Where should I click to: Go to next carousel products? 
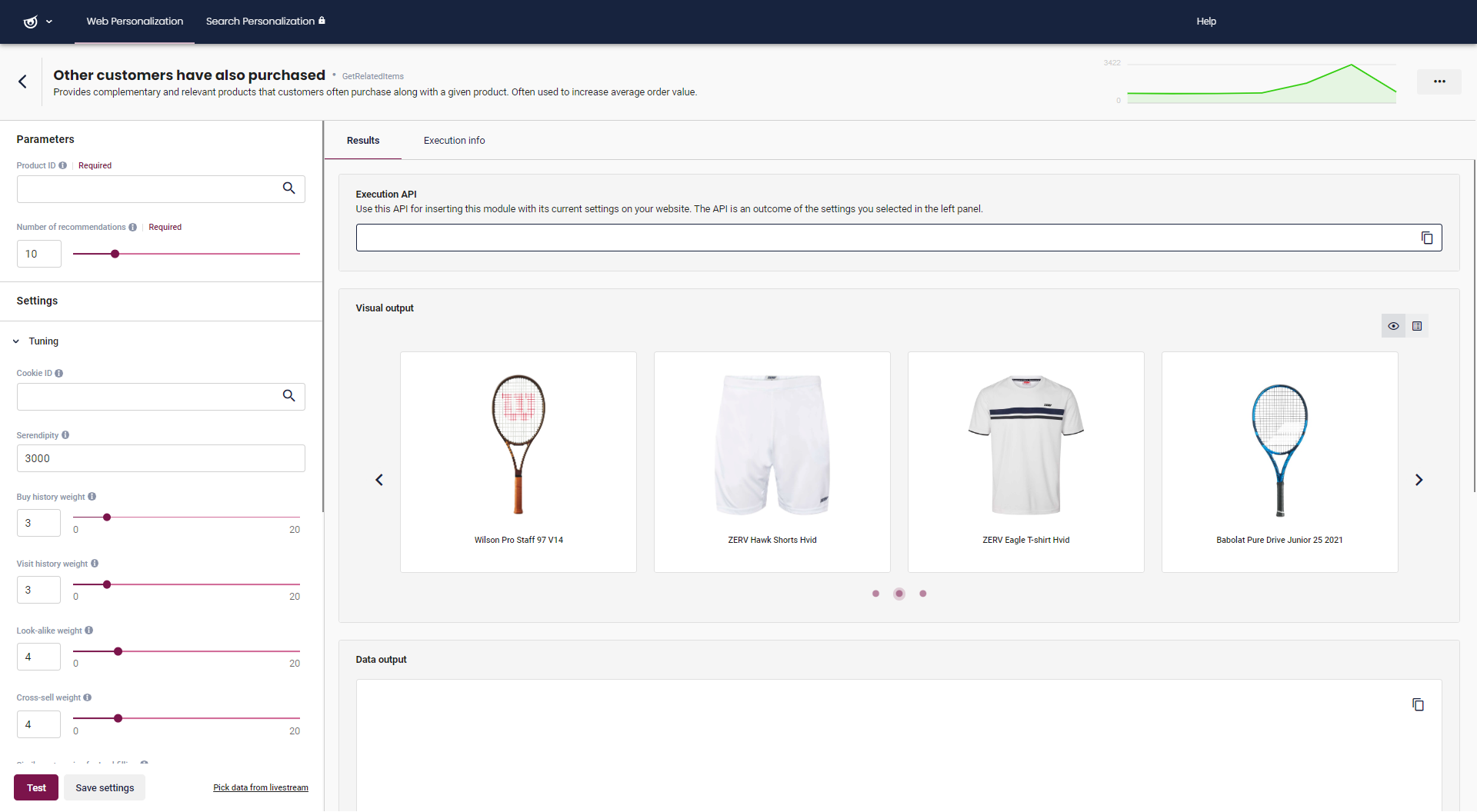(x=1419, y=480)
